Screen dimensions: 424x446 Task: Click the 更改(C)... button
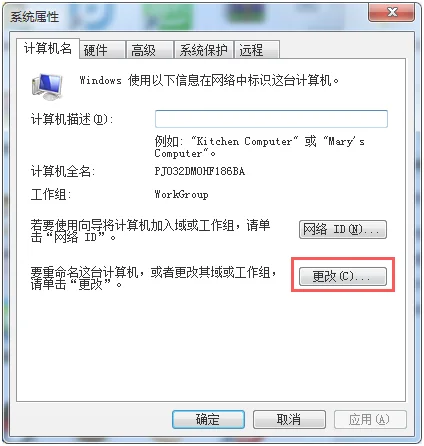tap(343, 276)
